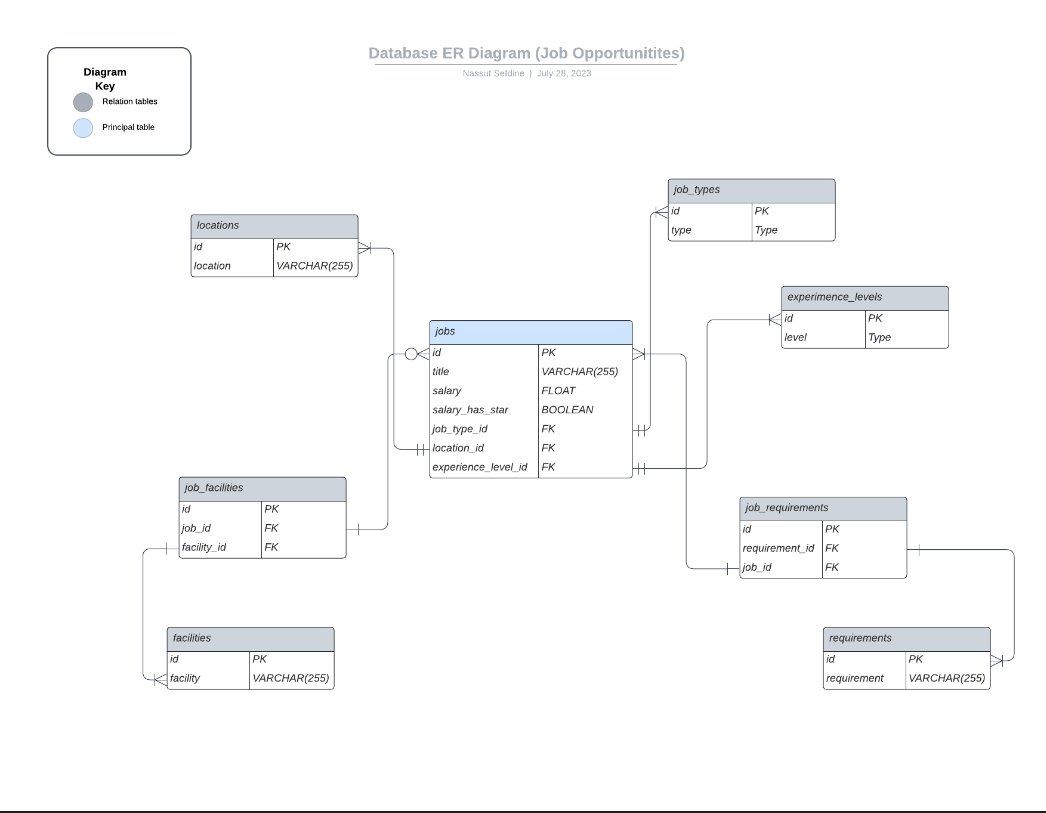Click the 'Nassuf Sefdine | July 28, 2023' subtitle
This screenshot has width=1046, height=813.
526,73
